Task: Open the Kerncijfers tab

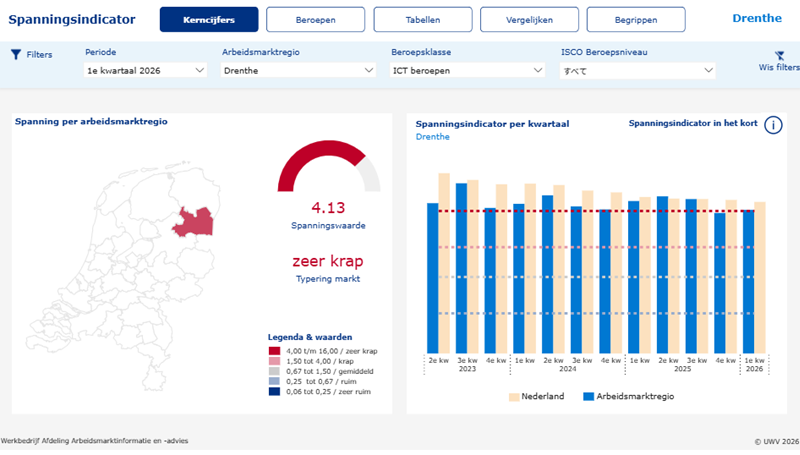Action: [209, 19]
